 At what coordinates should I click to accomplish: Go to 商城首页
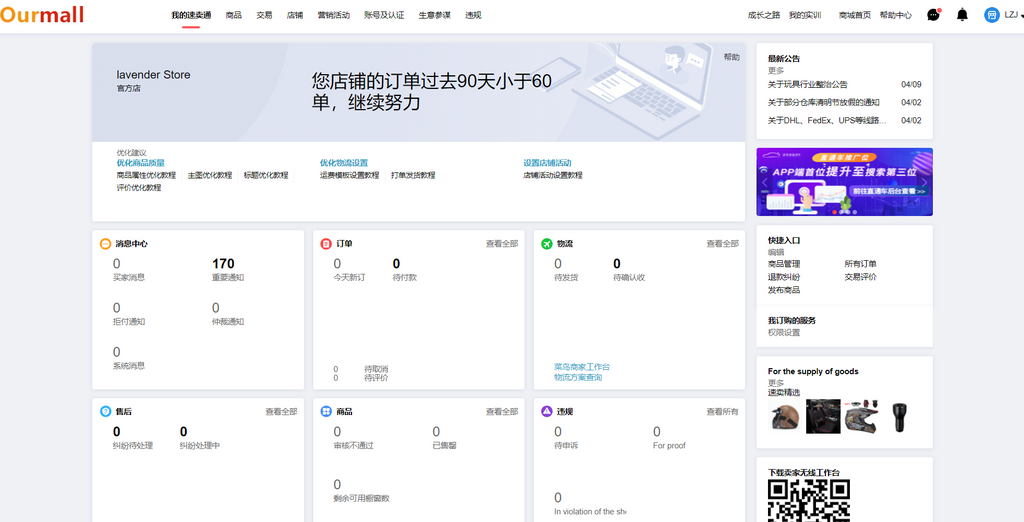click(854, 15)
